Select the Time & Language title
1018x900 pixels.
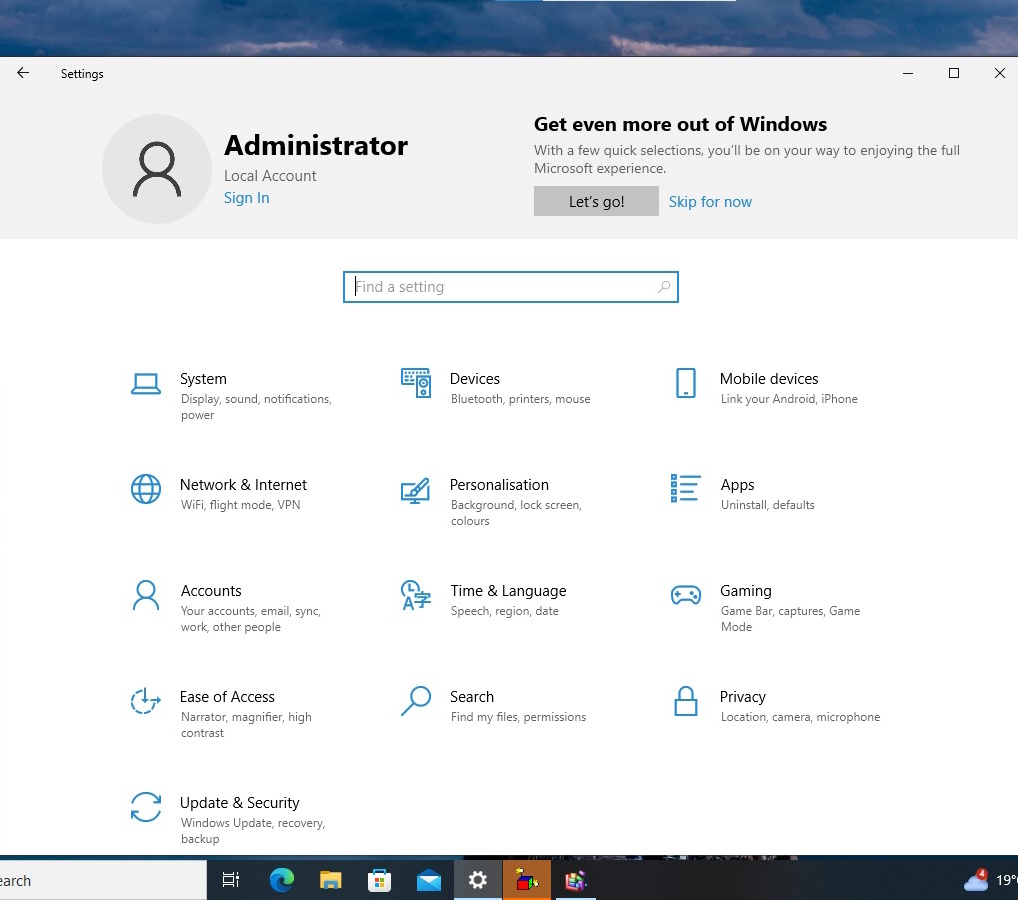click(508, 591)
